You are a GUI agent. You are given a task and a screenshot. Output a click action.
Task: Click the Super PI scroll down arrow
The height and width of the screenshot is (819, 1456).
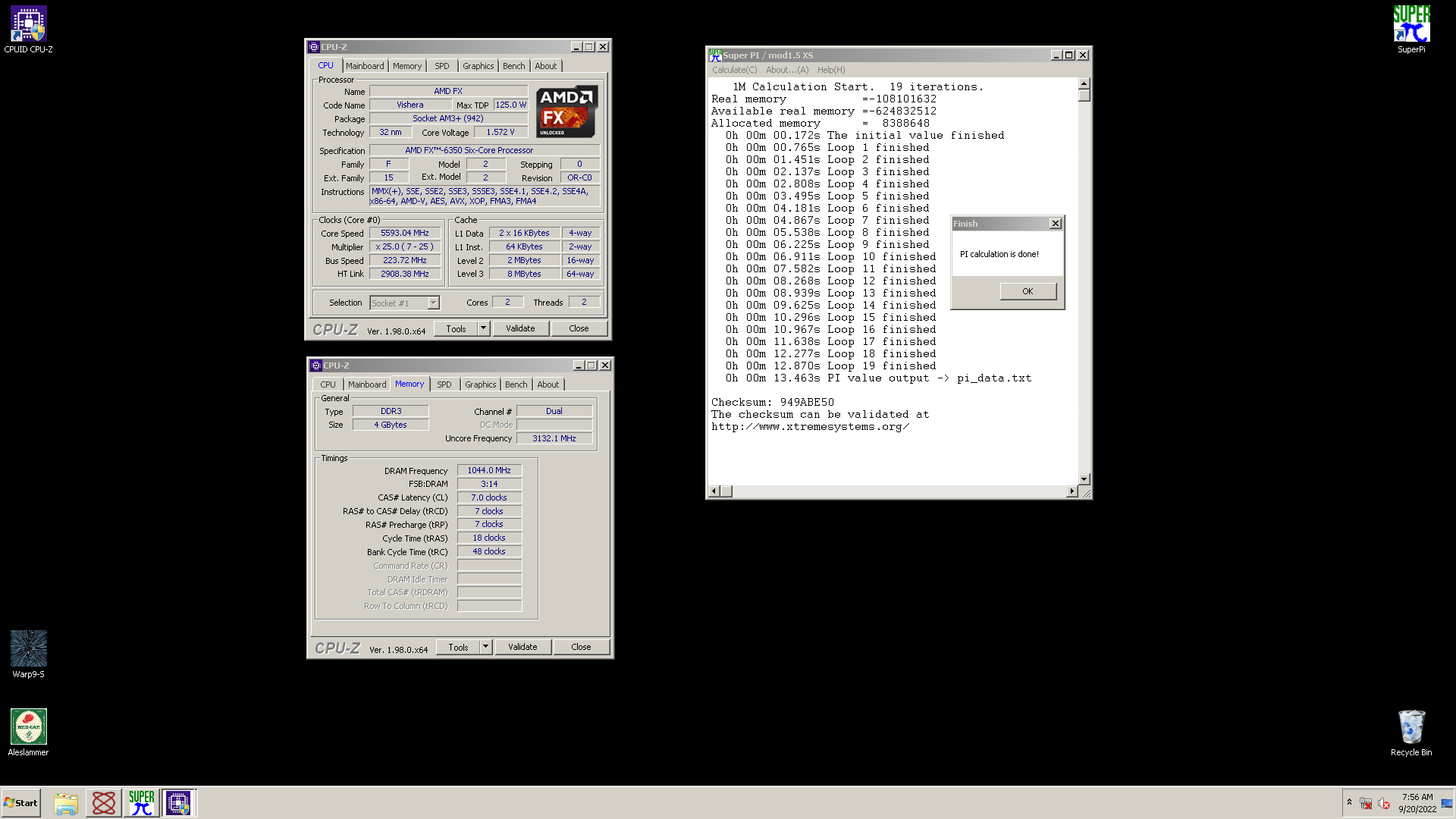(x=1084, y=479)
